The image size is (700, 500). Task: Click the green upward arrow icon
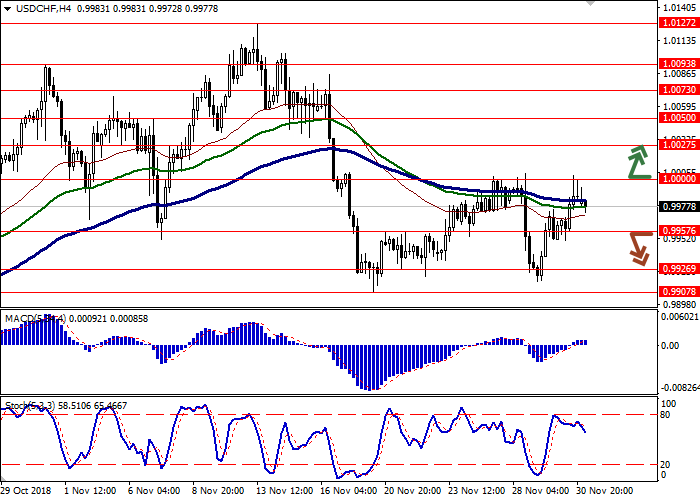[638, 163]
